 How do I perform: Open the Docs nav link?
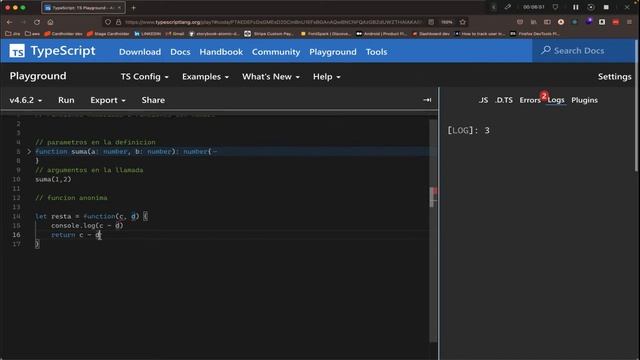[180, 52]
